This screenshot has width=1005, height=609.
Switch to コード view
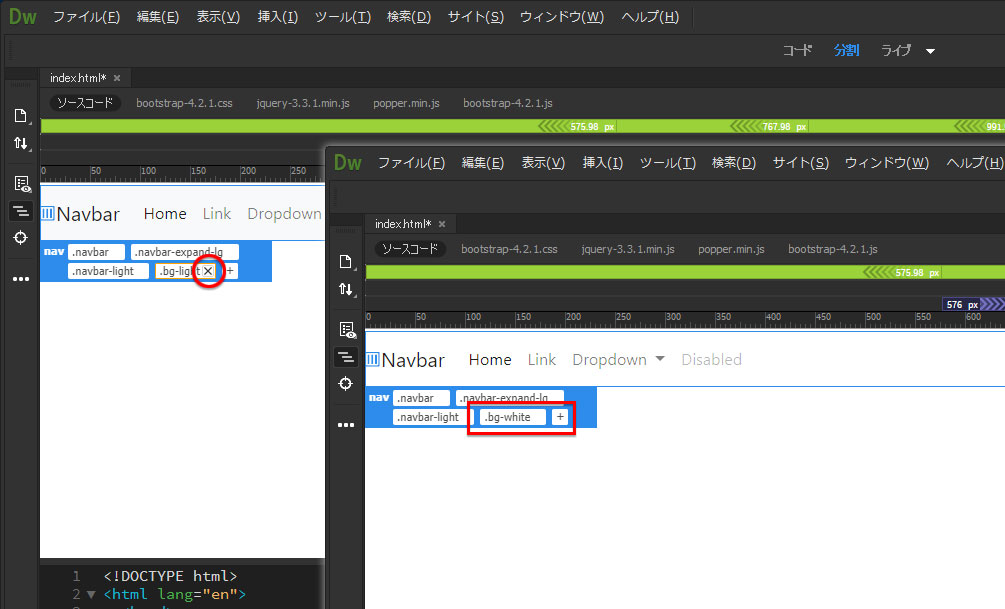pos(797,50)
